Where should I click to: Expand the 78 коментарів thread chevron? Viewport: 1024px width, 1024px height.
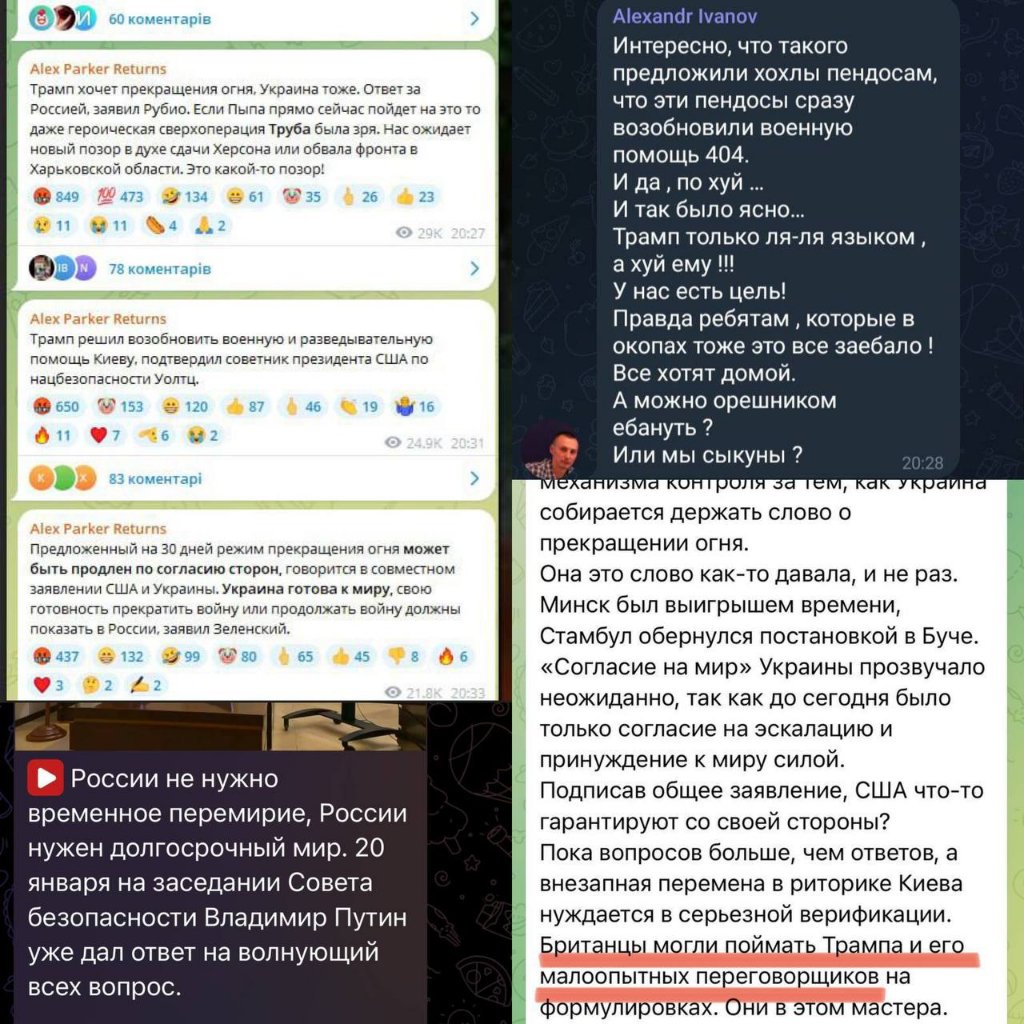tap(475, 268)
